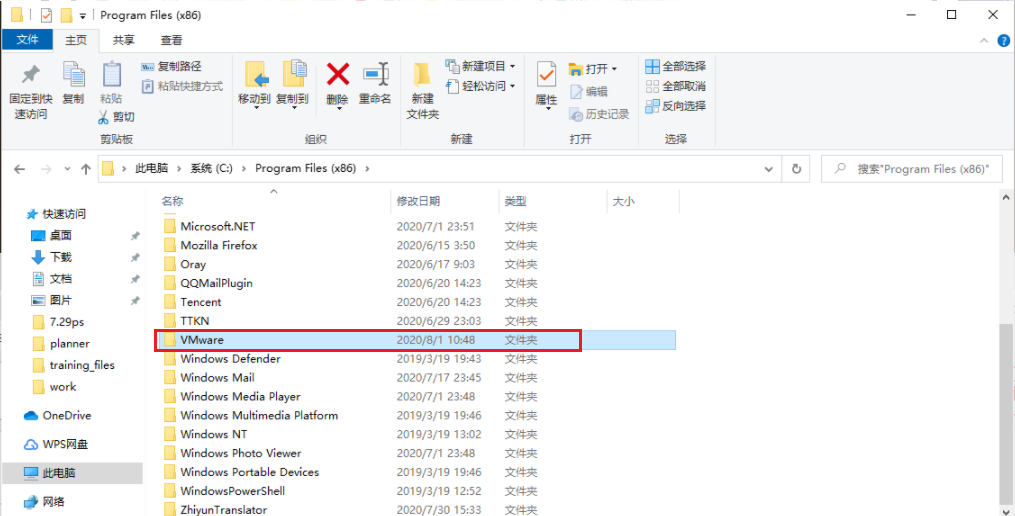The height and width of the screenshot is (516, 1015).
Task: Click the file list vertical scrollbar
Action: (1007, 414)
